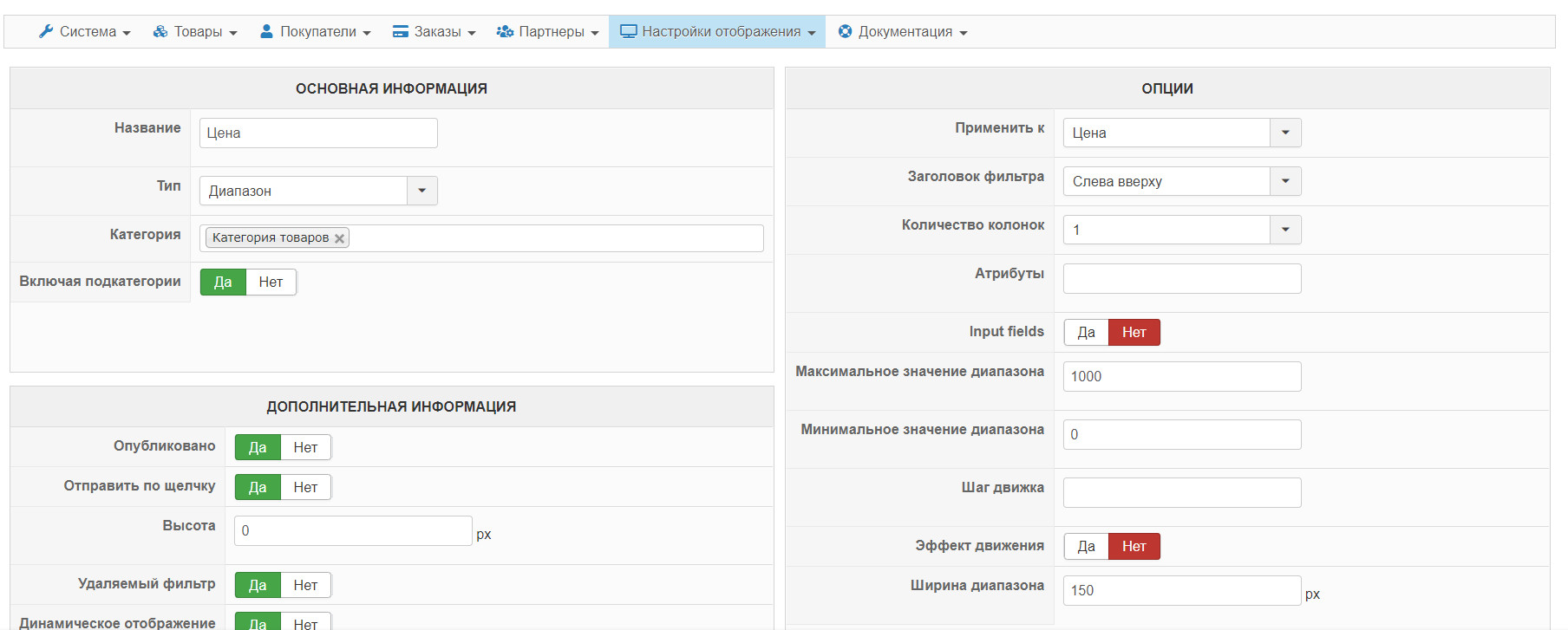
Task: Click the cubes icon beside Товары
Action: tap(160, 31)
